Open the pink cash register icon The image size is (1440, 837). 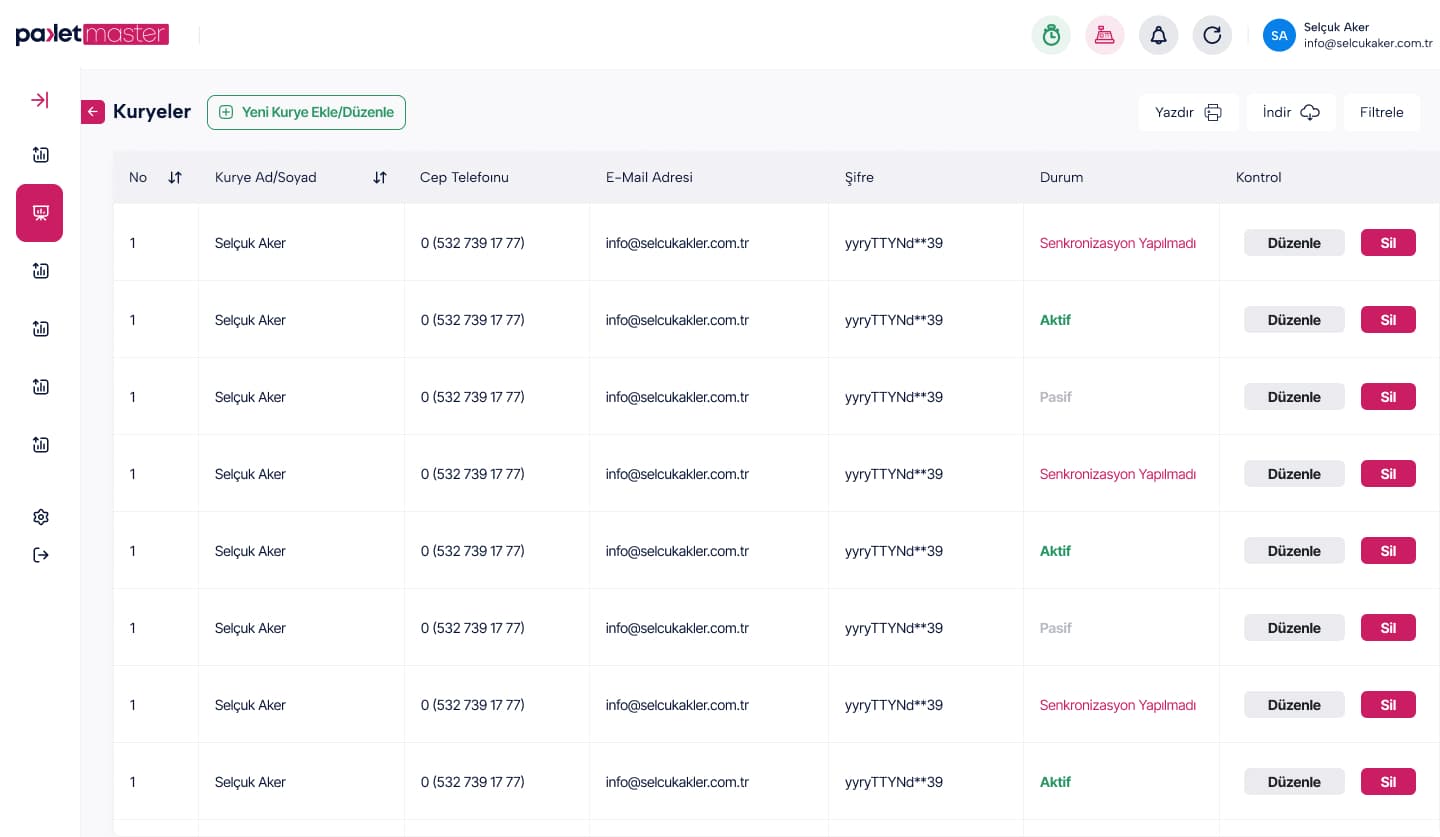click(x=1105, y=36)
